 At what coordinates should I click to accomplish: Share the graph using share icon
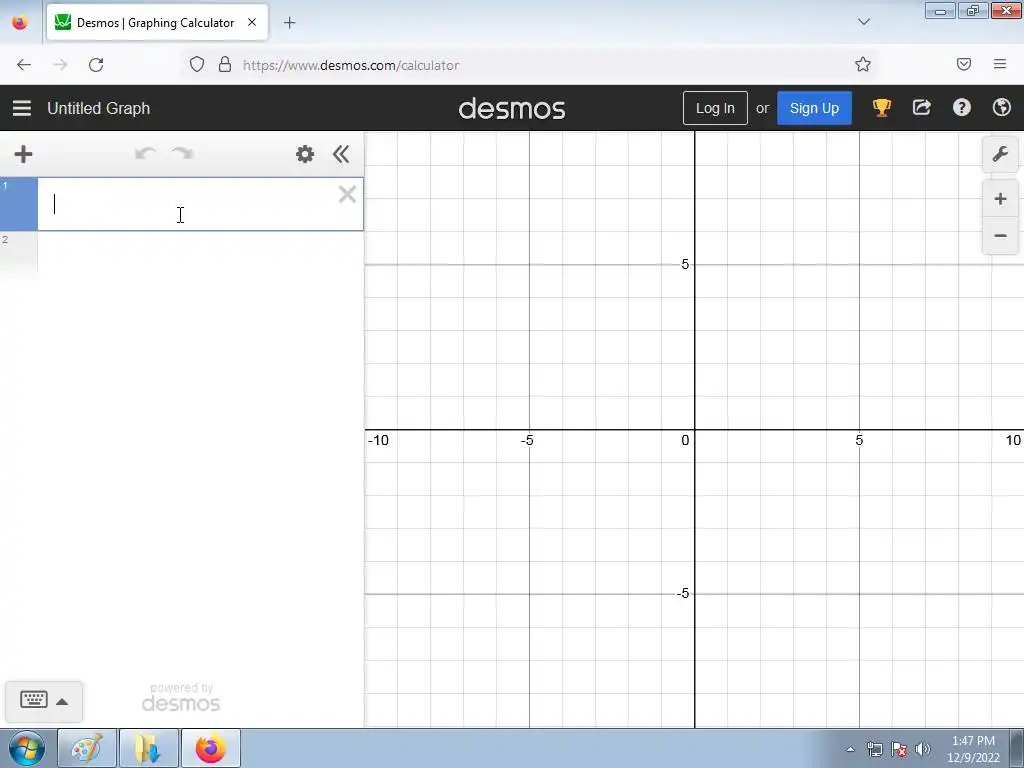pos(921,107)
